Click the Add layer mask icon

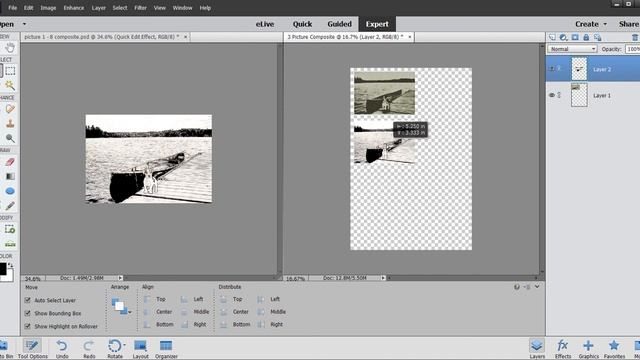click(x=575, y=37)
